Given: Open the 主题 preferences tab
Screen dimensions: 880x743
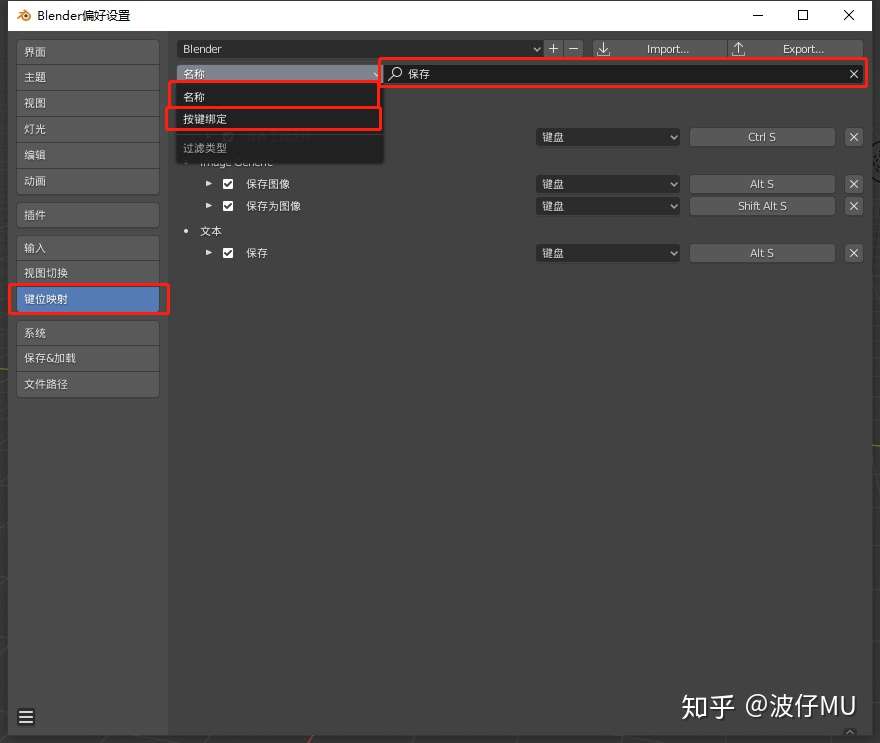Looking at the screenshot, I should point(88,77).
